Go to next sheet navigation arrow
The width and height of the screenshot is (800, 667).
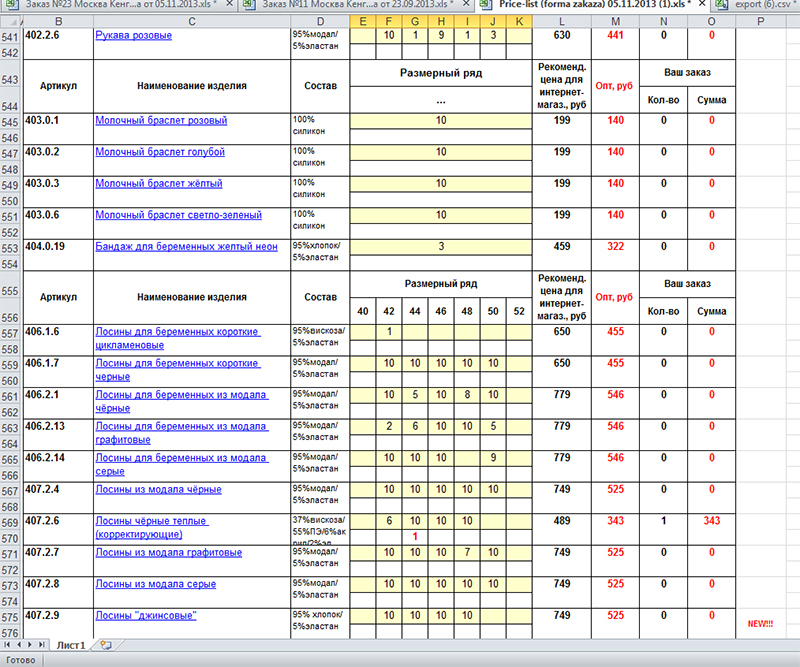(x=30, y=645)
